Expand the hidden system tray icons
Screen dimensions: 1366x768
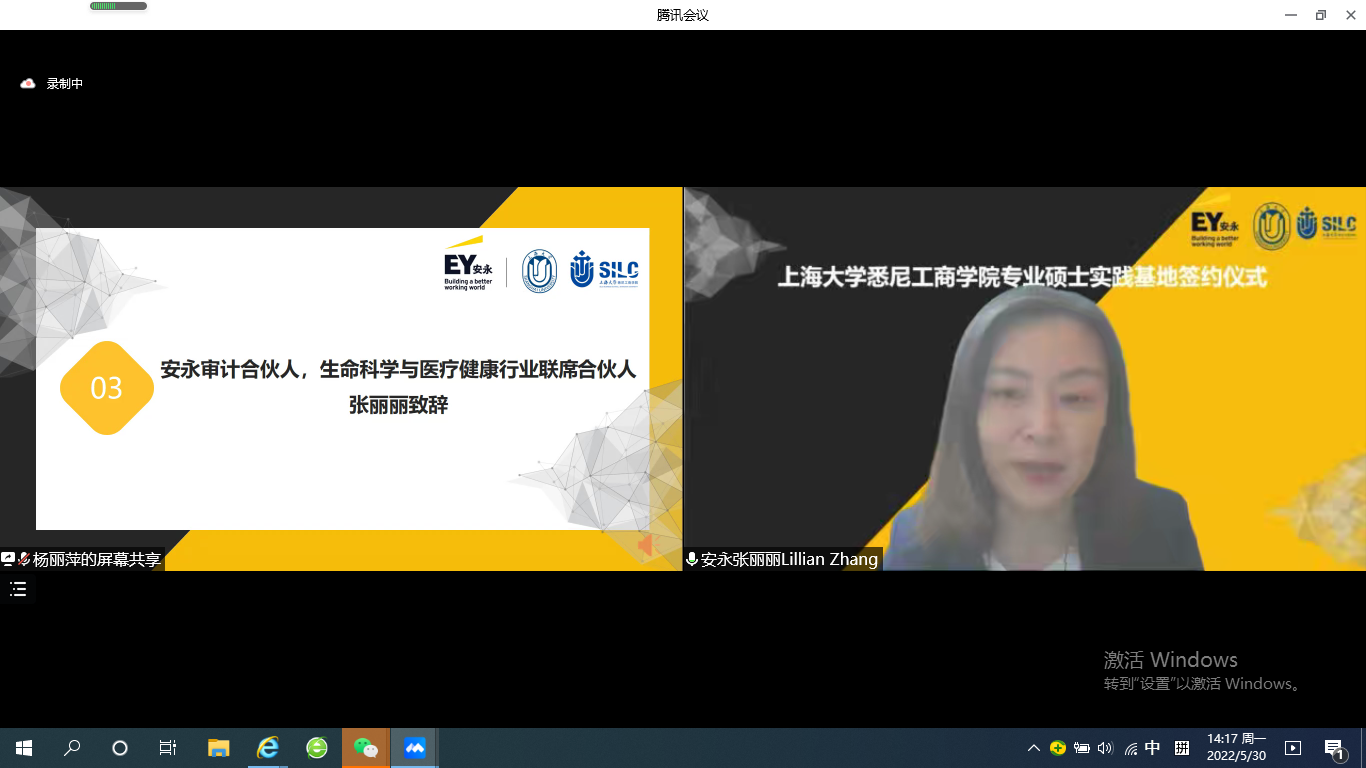tap(1033, 748)
